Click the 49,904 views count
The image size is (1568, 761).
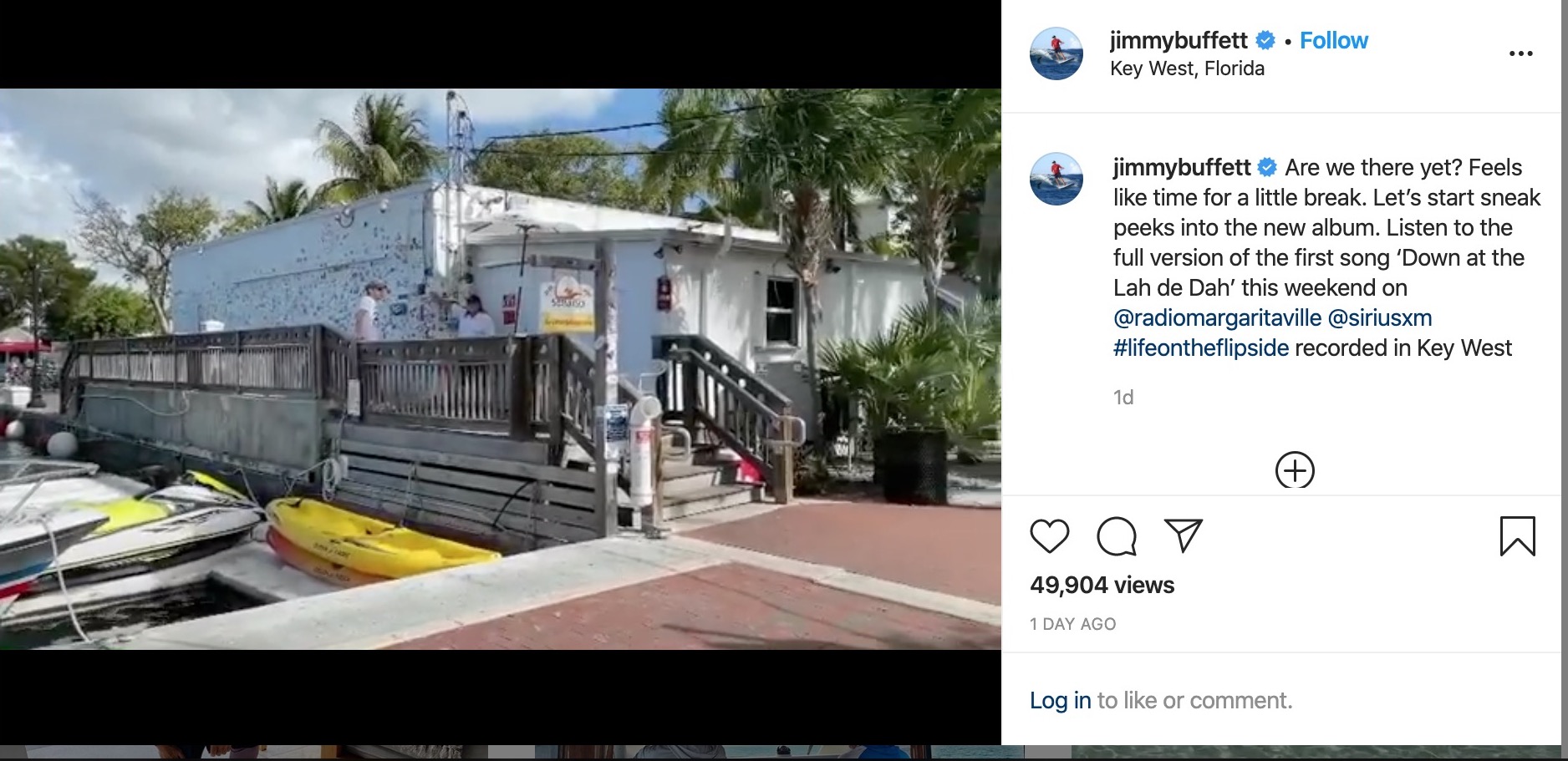[x=1102, y=585]
